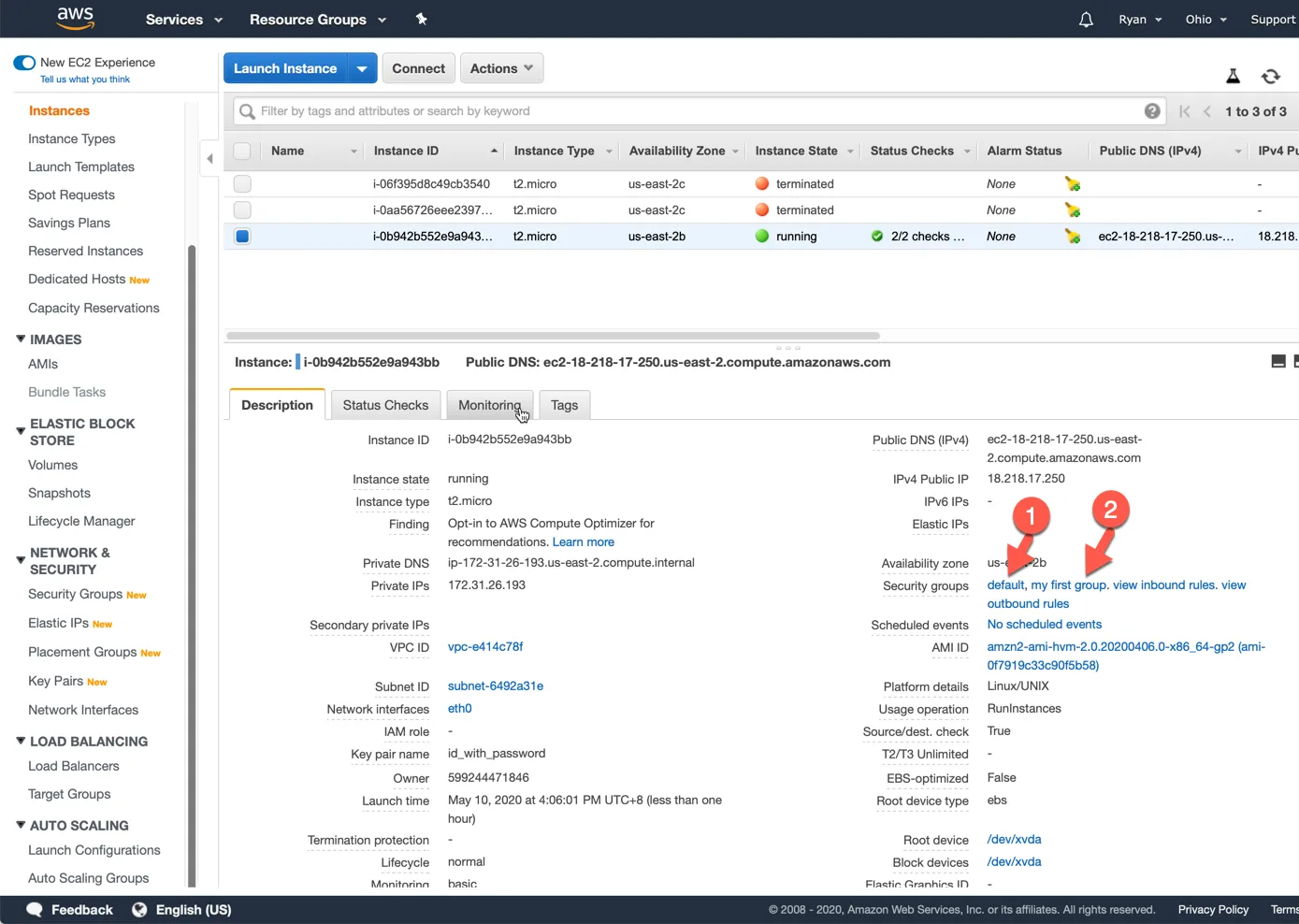Collapse the side navigation panel arrow

click(209, 158)
